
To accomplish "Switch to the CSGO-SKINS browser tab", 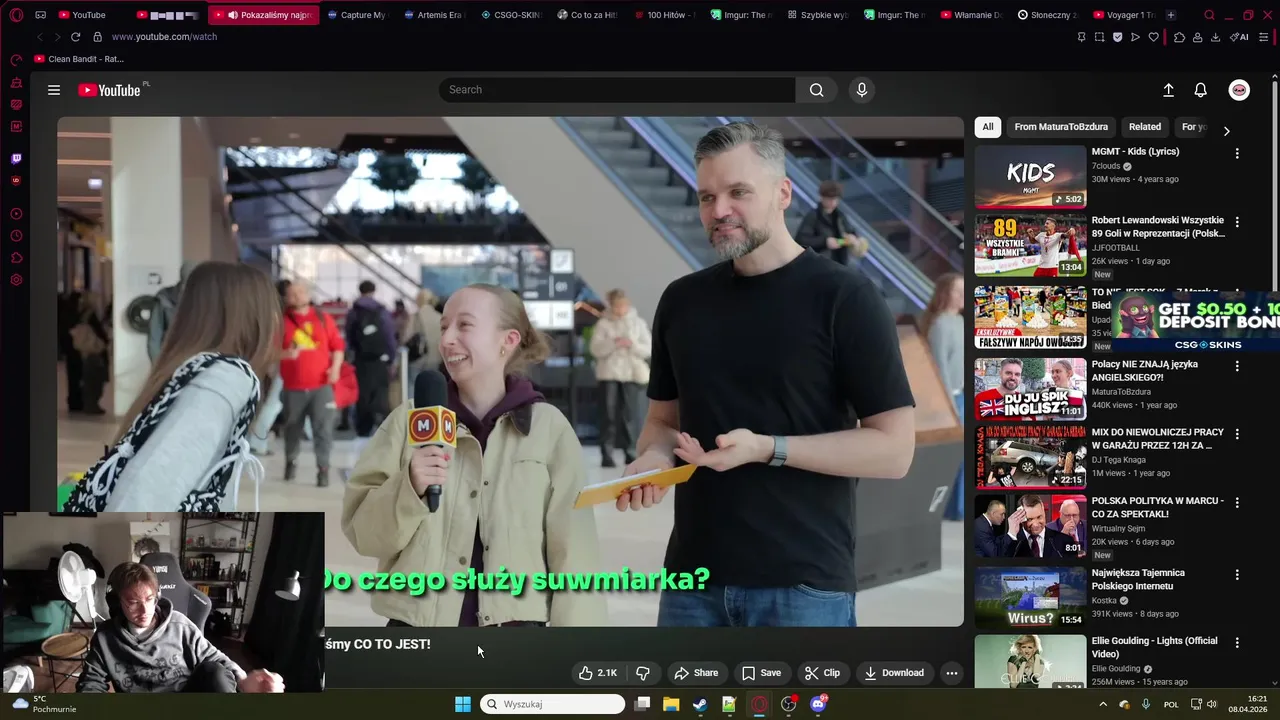I will coord(510,15).
